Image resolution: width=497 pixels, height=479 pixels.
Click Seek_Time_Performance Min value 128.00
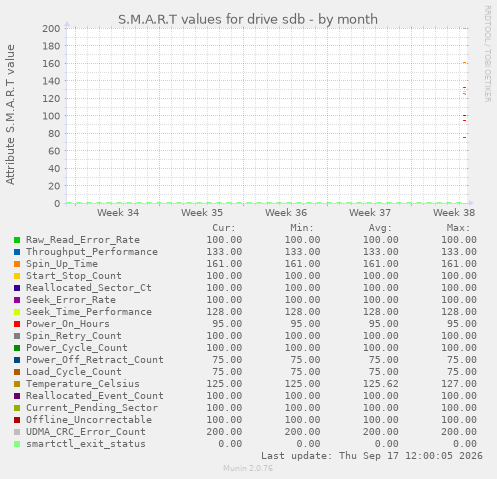(302, 312)
